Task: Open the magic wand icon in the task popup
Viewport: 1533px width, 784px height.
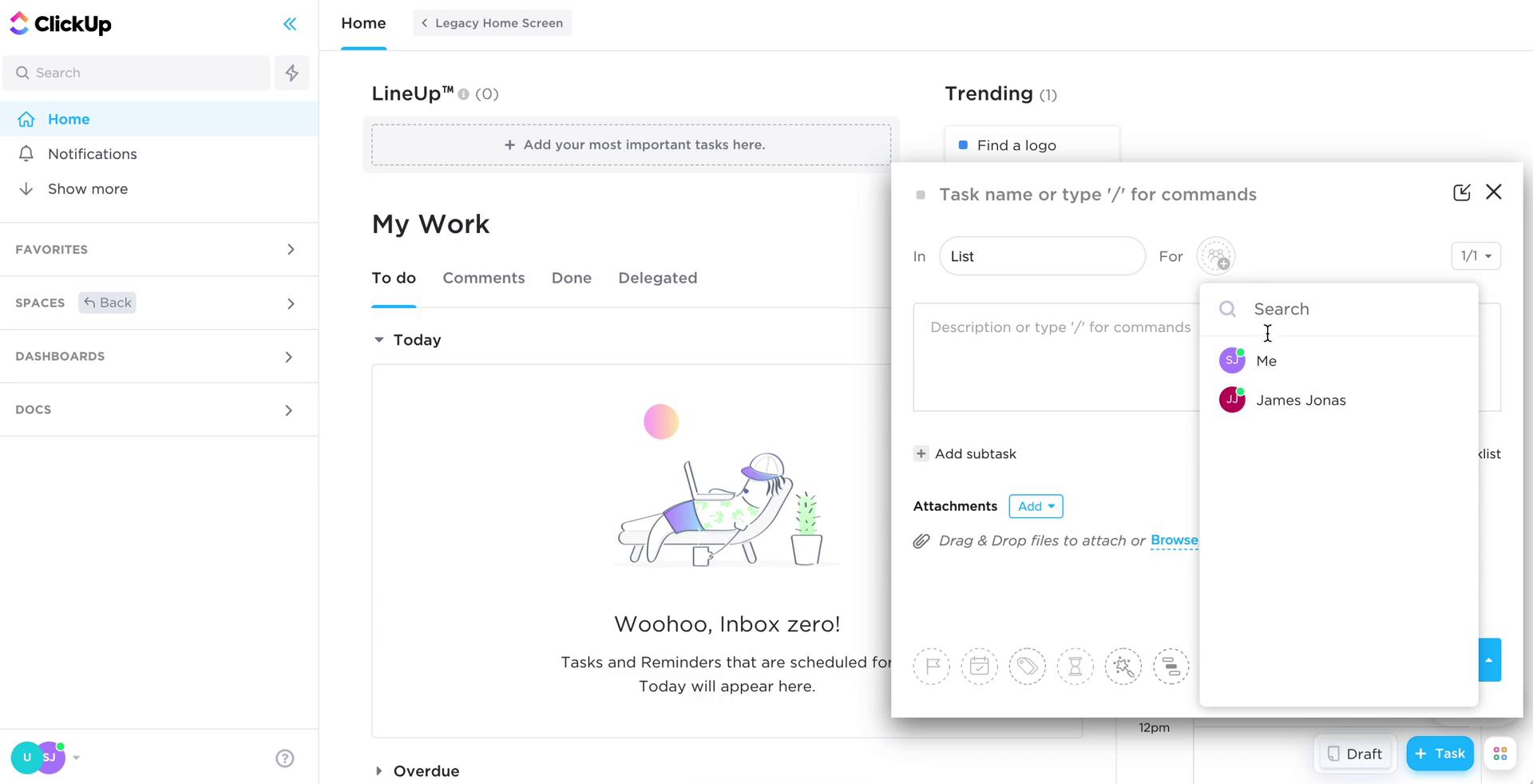Action: click(x=1123, y=666)
